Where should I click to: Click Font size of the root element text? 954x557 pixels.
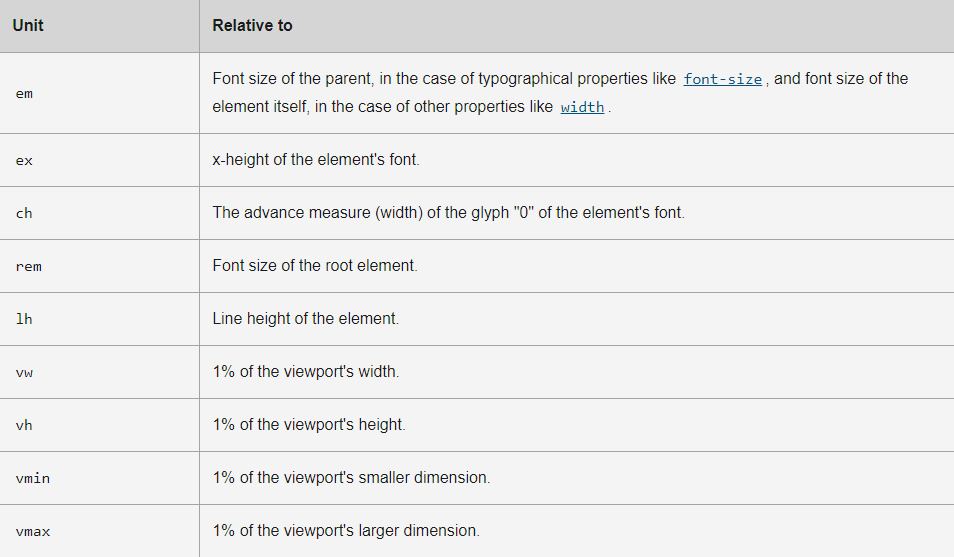point(315,265)
